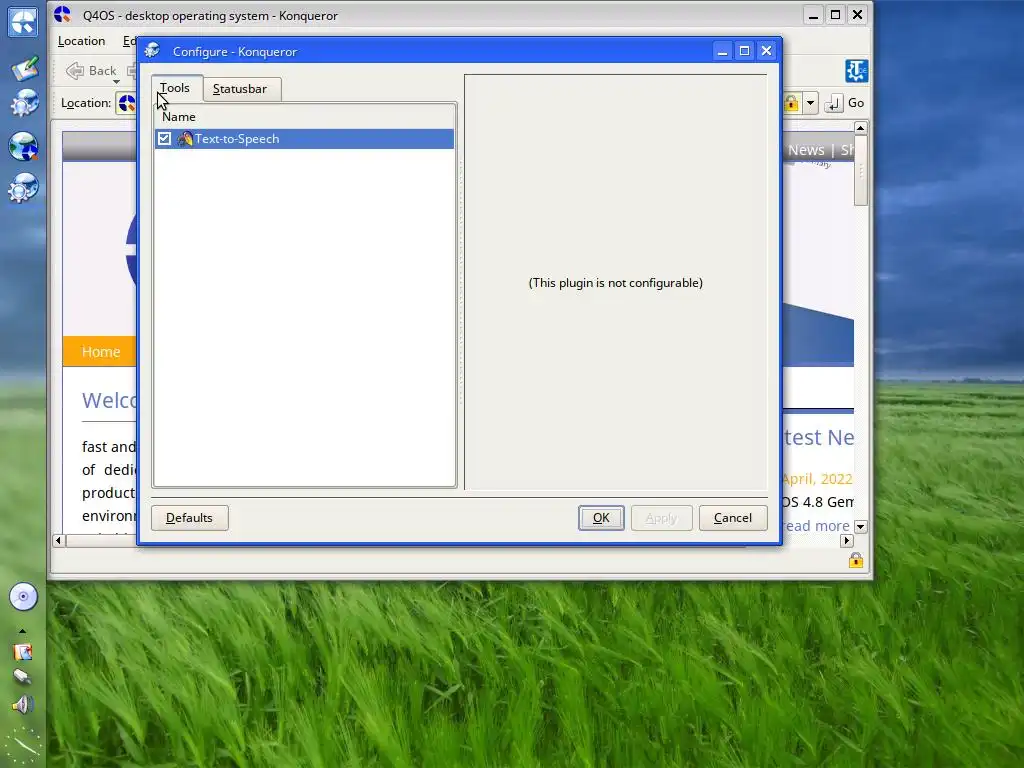Expand hidden tray icons with up arrow
Image resolution: width=1024 pixels, height=768 pixels.
[22, 631]
